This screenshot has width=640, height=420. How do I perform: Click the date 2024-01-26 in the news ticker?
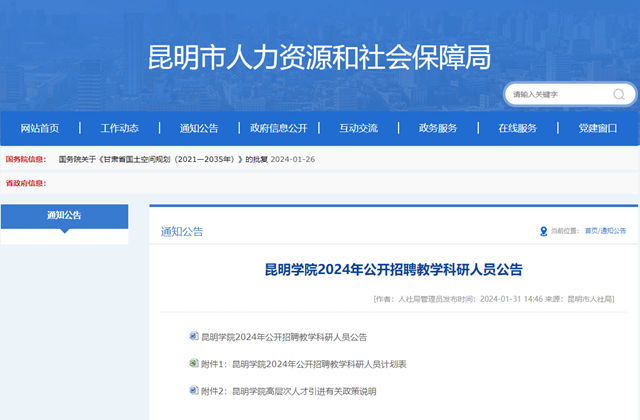(293, 159)
